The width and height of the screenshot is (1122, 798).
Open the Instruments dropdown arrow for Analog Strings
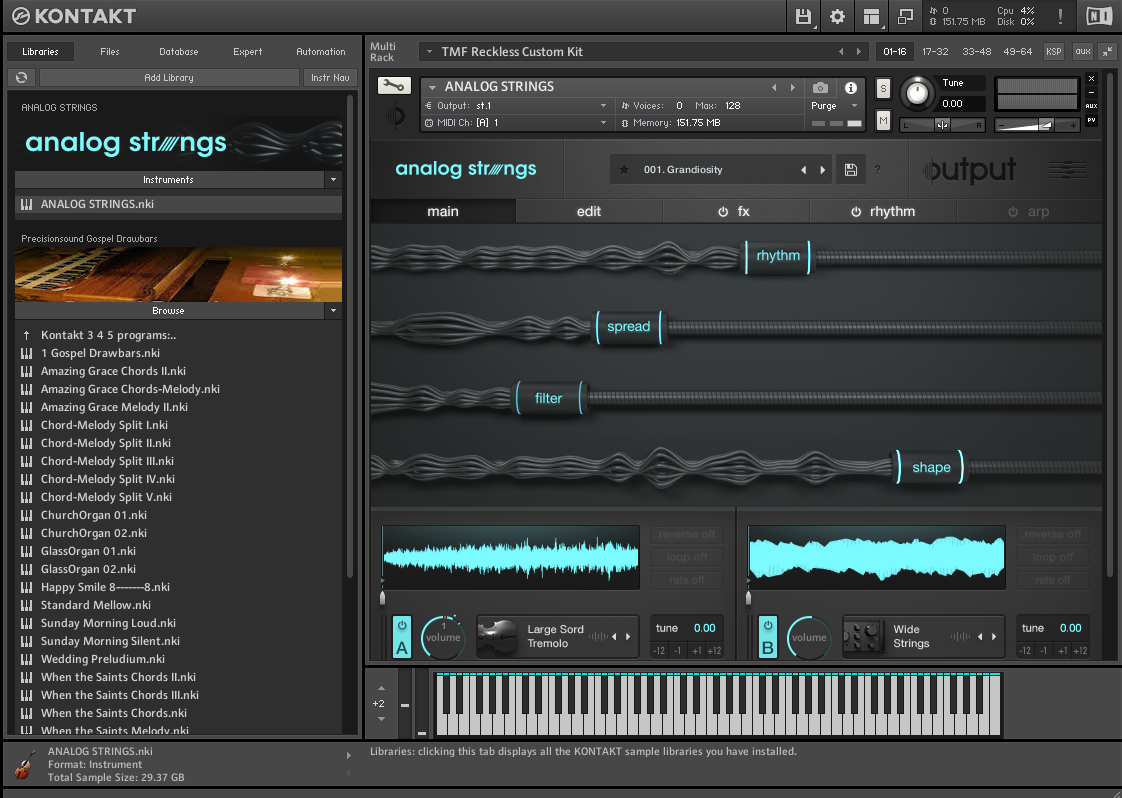click(333, 180)
